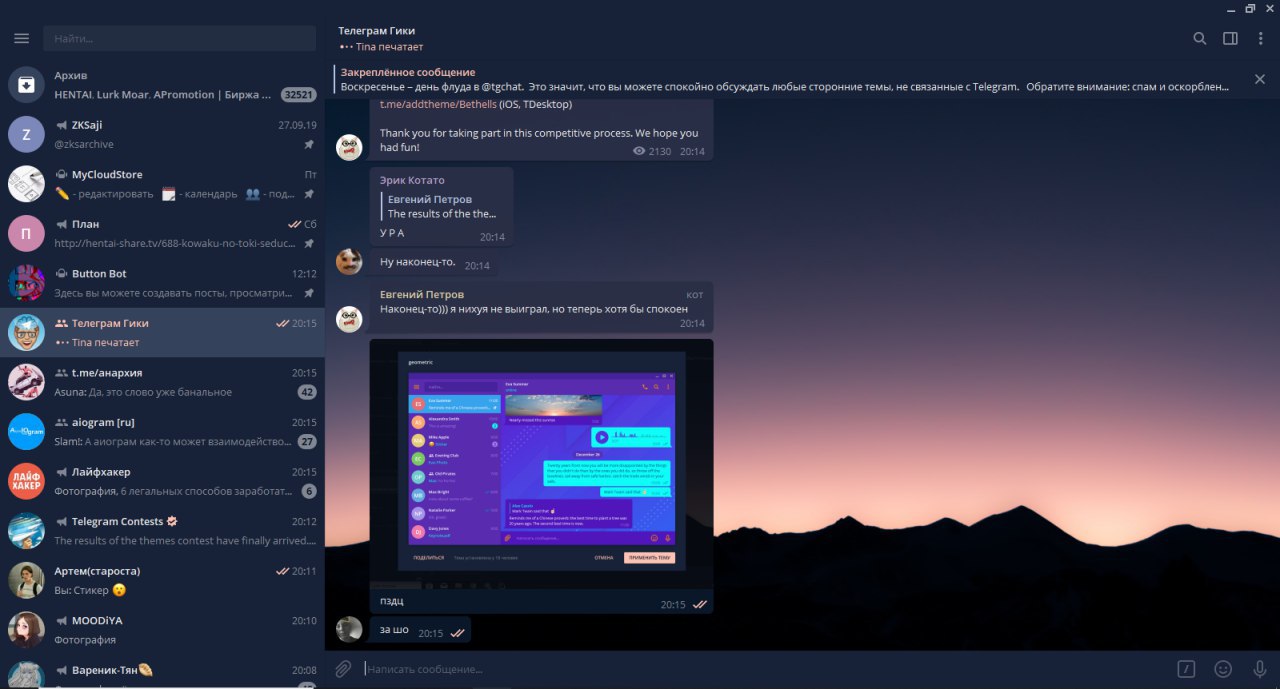Open the geometric theme screenshot image

click(x=541, y=464)
